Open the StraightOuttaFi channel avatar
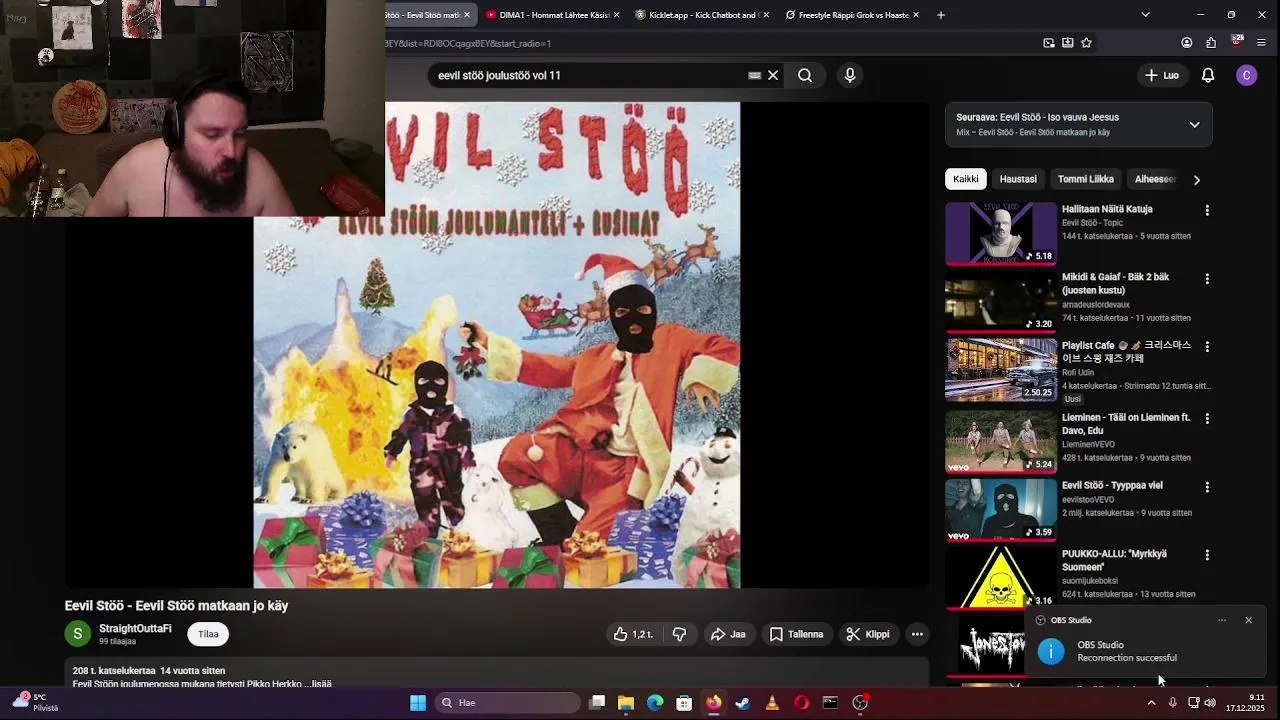 click(x=77, y=634)
